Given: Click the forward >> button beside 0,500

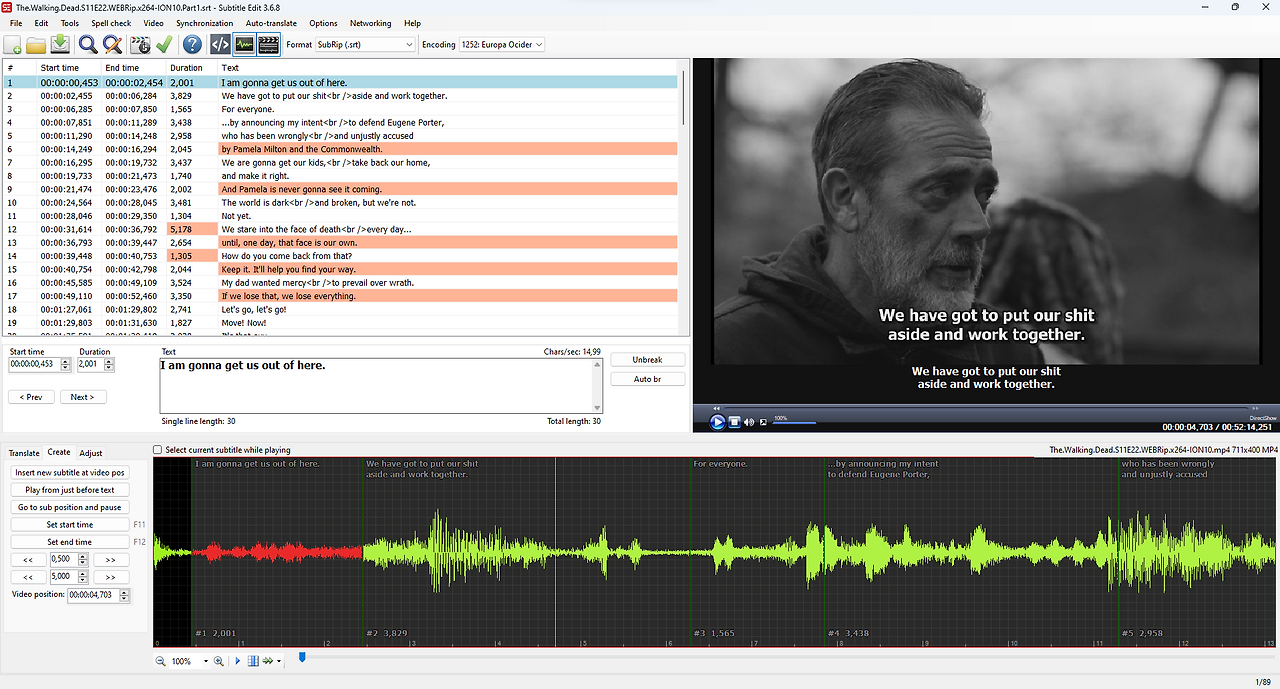Looking at the screenshot, I should pos(111,559).
